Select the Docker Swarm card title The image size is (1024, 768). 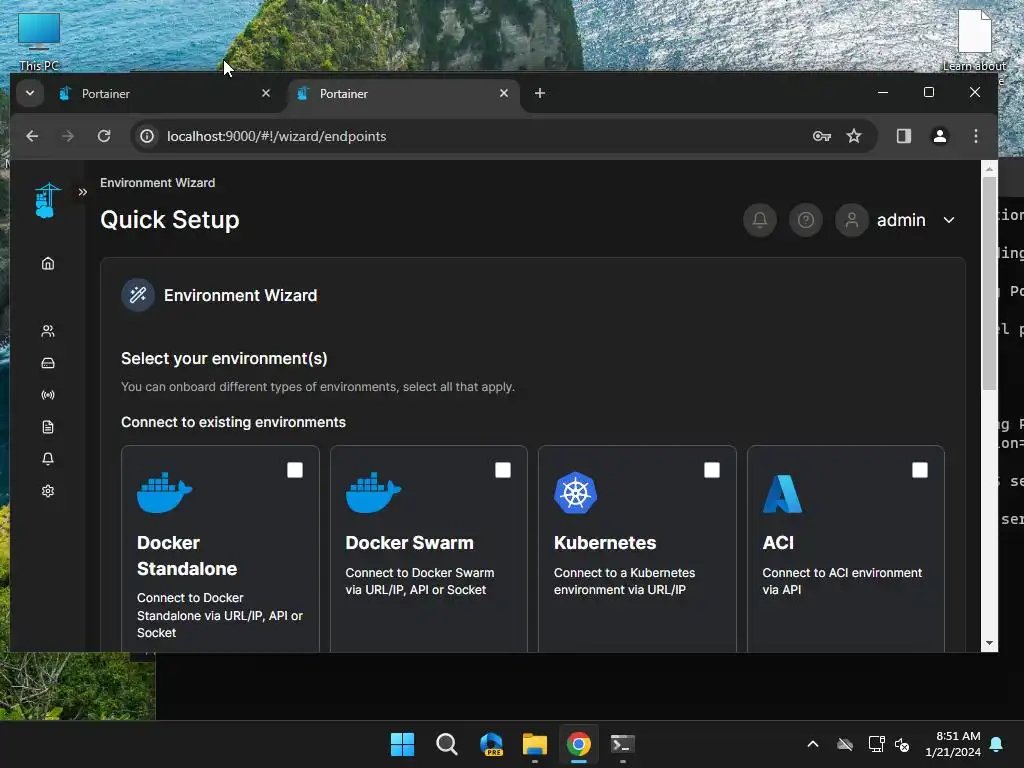[409, 543]
